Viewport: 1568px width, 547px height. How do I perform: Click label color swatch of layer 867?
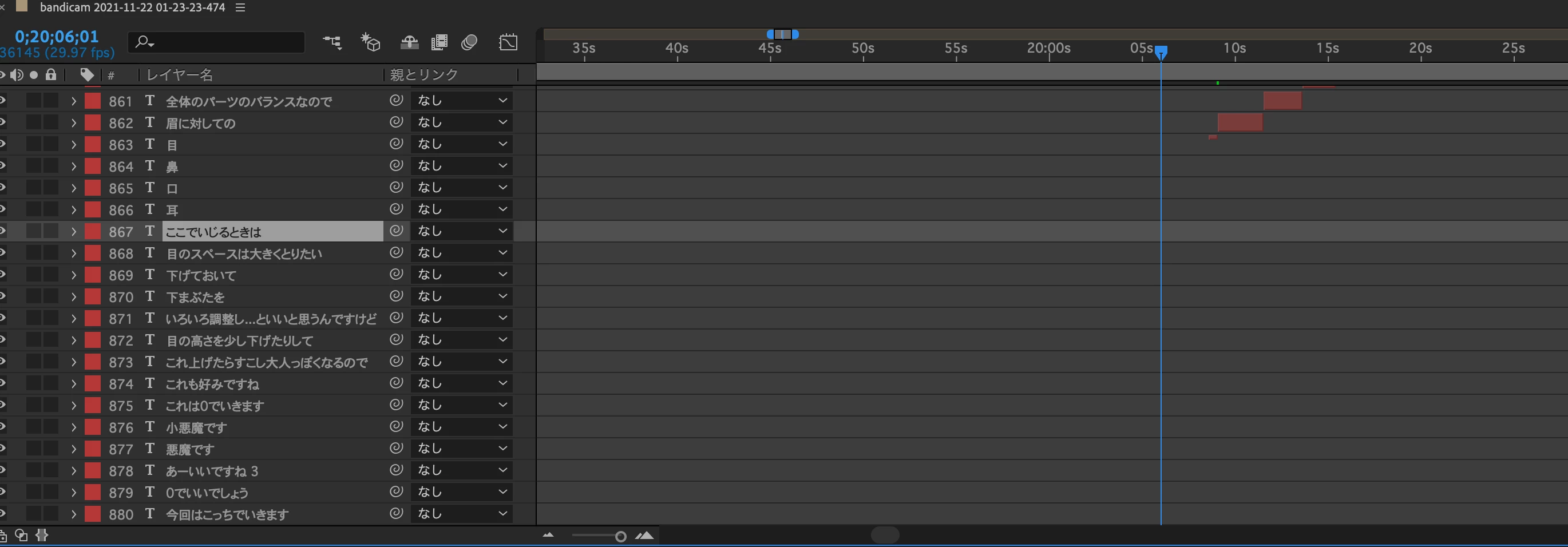(x=93, y=231)
